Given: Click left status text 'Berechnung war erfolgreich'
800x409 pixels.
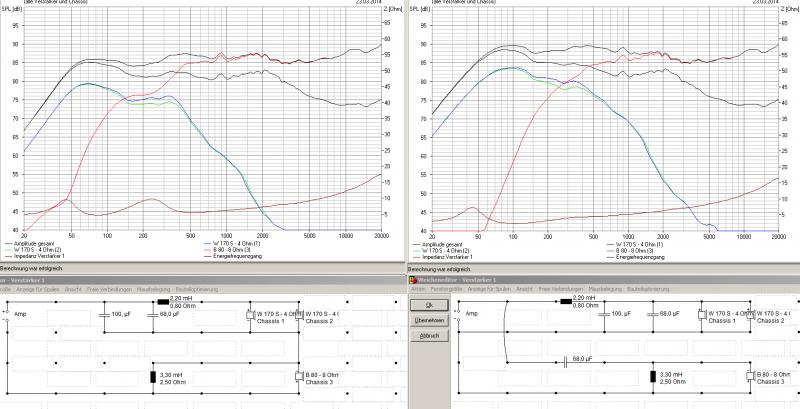Looking at the screenshot, I should (x=31, y=268).
